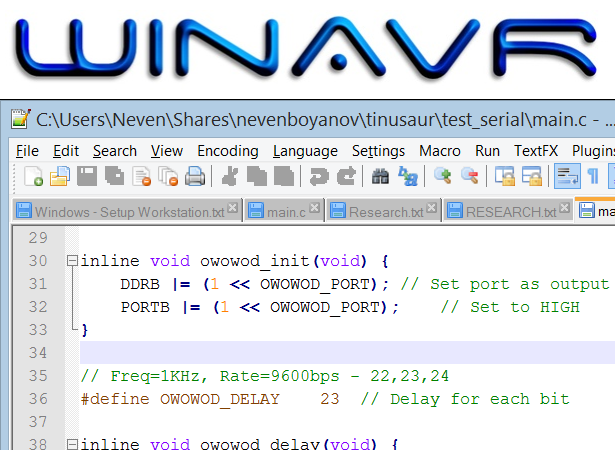Click PORTB on line 32
Viewport: 615px width, 450px height.
[x=145, y=307]
